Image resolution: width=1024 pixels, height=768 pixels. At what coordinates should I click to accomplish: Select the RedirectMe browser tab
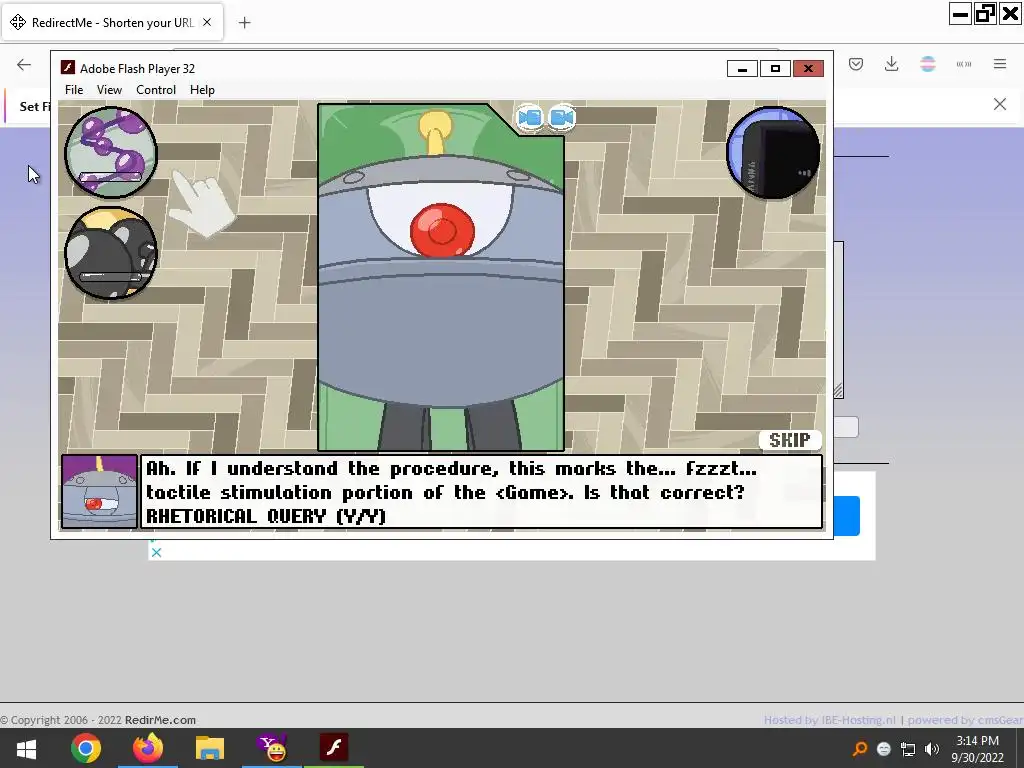(113, 22)
